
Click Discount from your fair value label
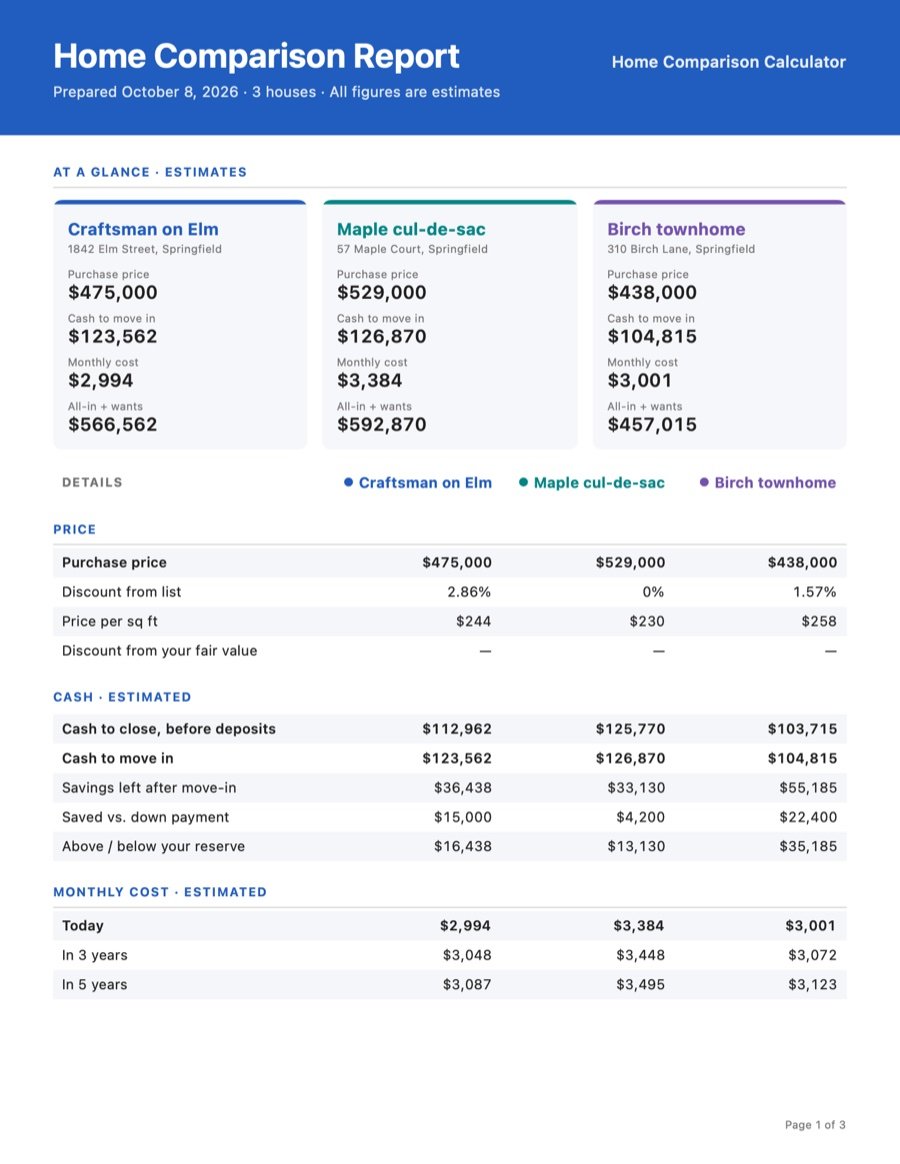click(x=160, y=651)
